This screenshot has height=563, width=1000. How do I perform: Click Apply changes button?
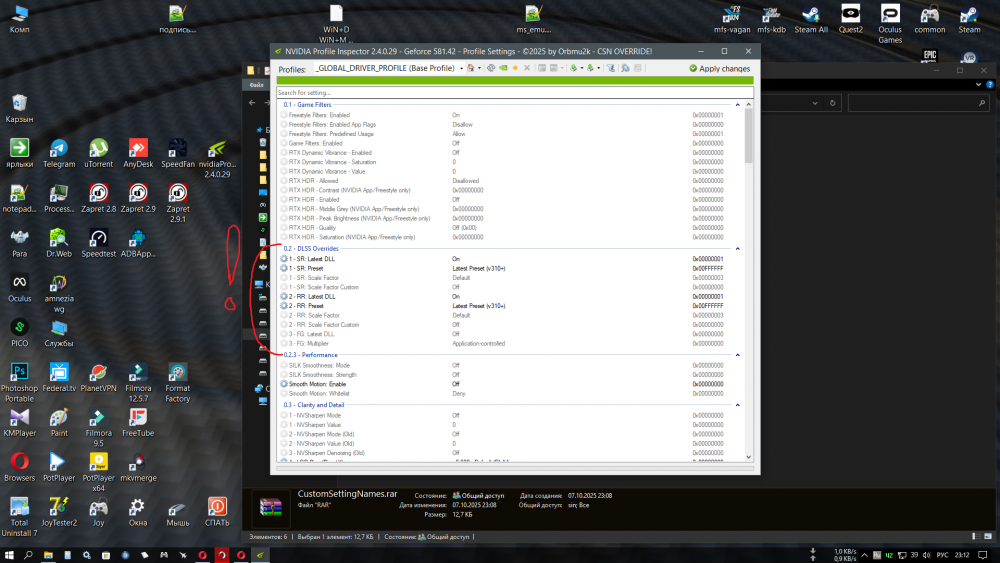click(x=719, y=68)
